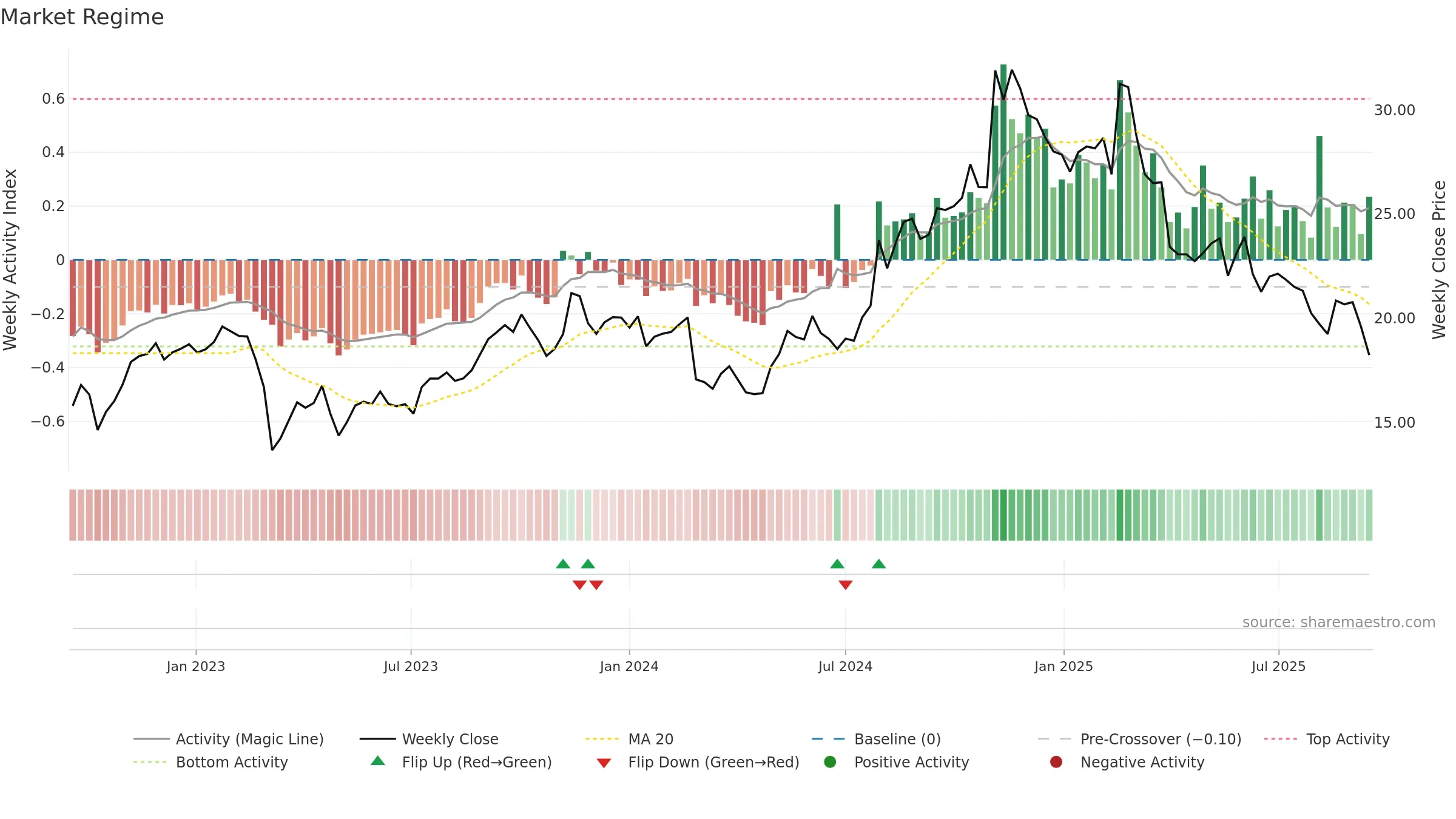Click the Jan 2024 axis label
The height and width of the screenshot is (819, 1456).
click(x=629, y=666)
